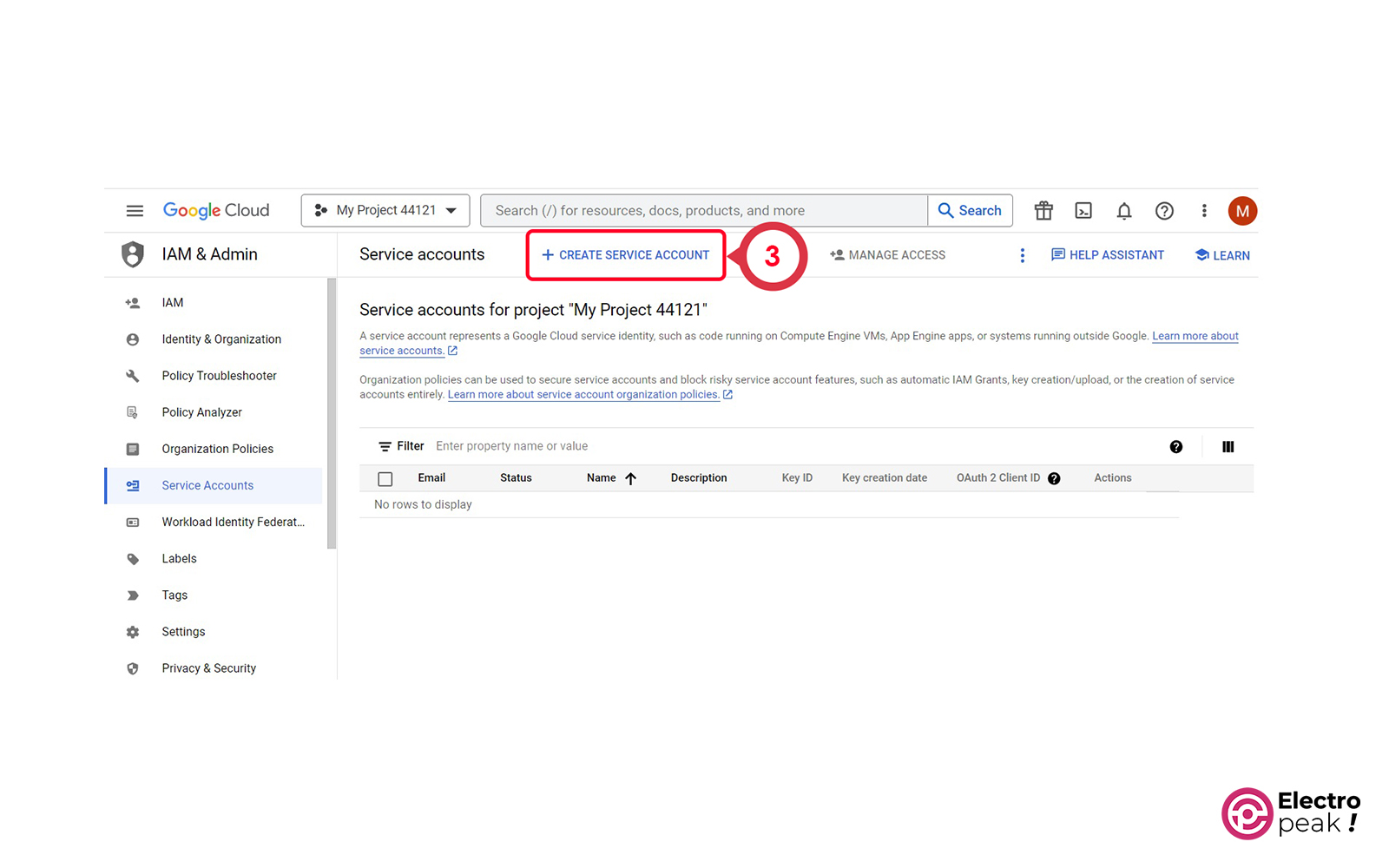Screen dimensions: 1389x868
Task: Click the Tags arrow-shaped icon
Action: 133,595
